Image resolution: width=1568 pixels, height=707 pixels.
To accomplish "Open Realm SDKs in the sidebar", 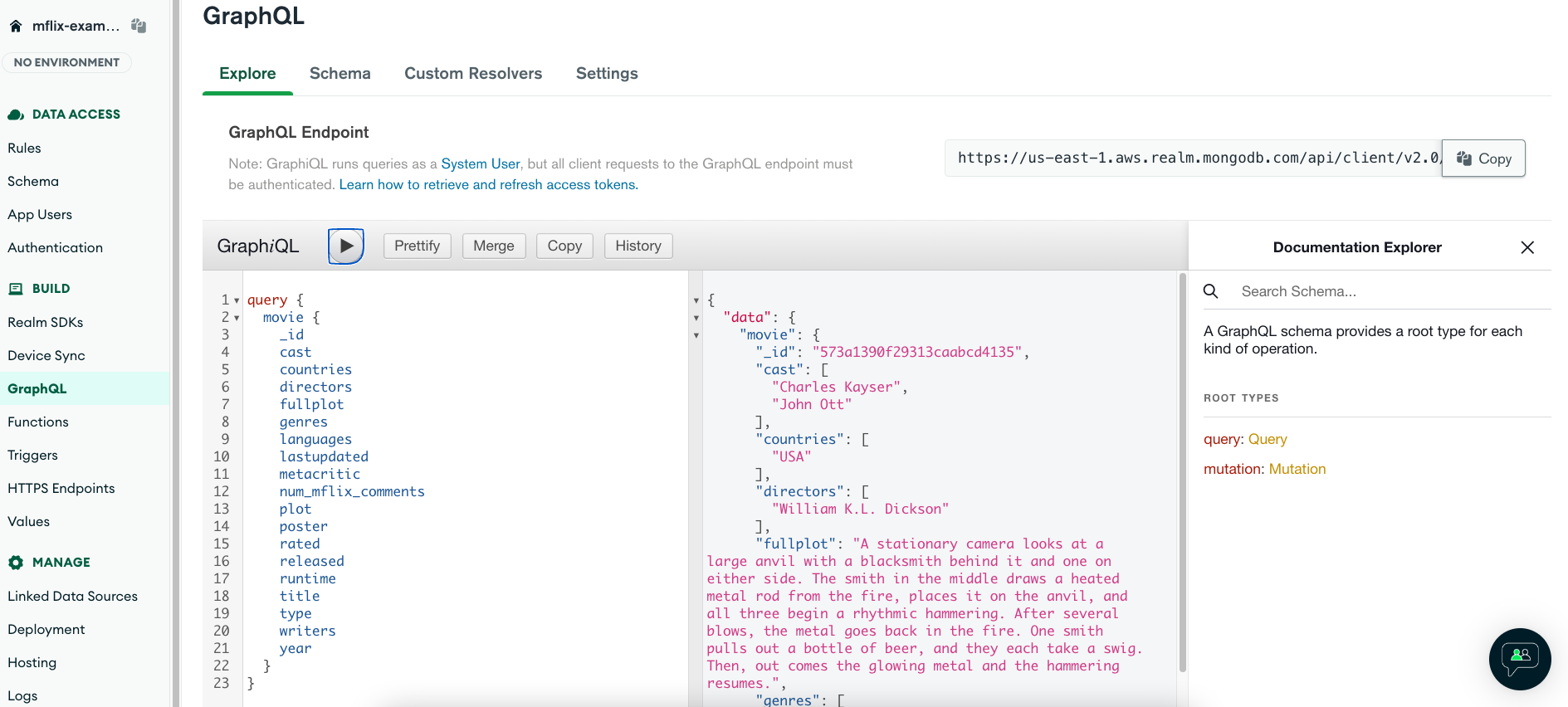I will point(45,322).
